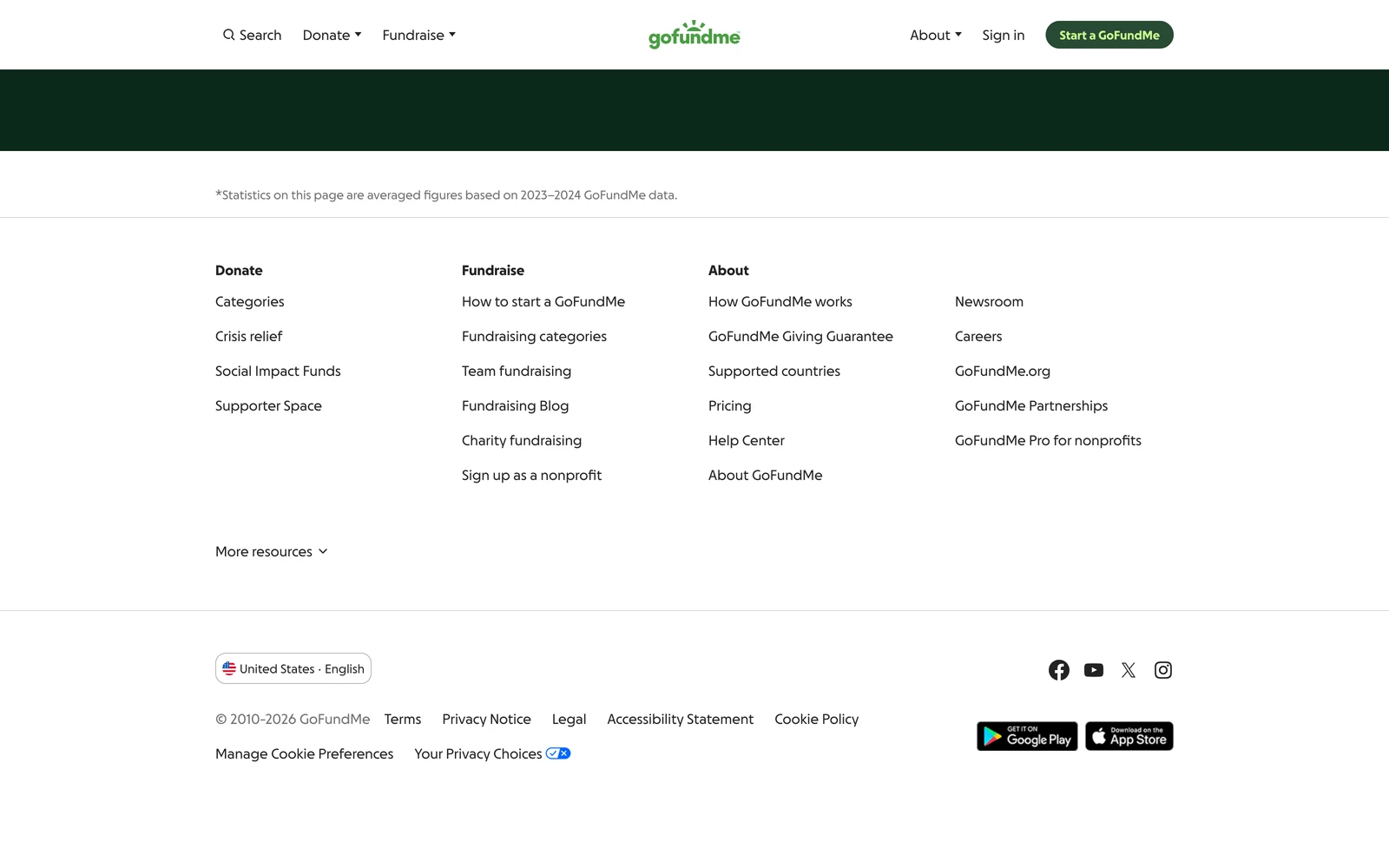Open Crisis relief link

(249, 336)
